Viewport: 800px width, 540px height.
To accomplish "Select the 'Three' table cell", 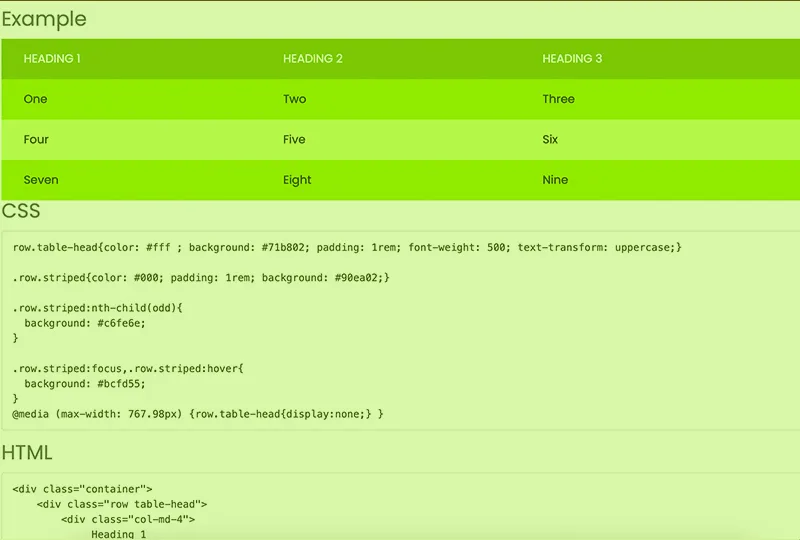I will point(558,99).
